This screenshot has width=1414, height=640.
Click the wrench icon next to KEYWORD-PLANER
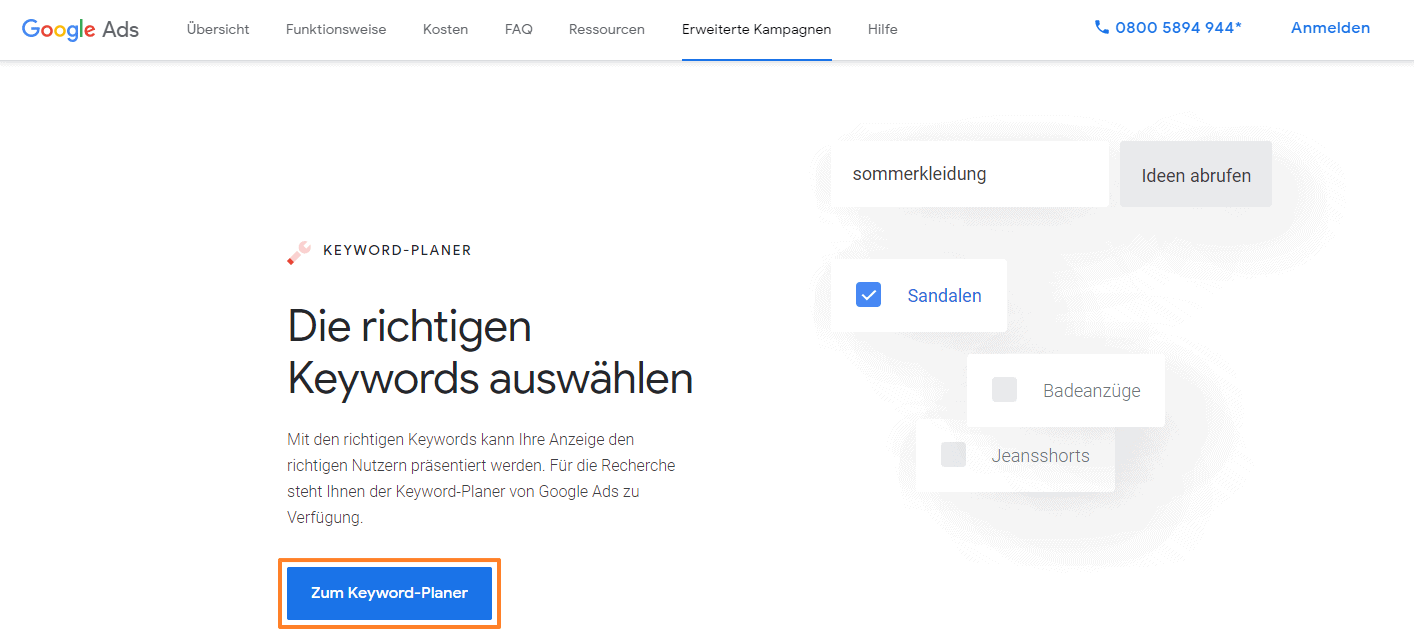tap(299, 252)
